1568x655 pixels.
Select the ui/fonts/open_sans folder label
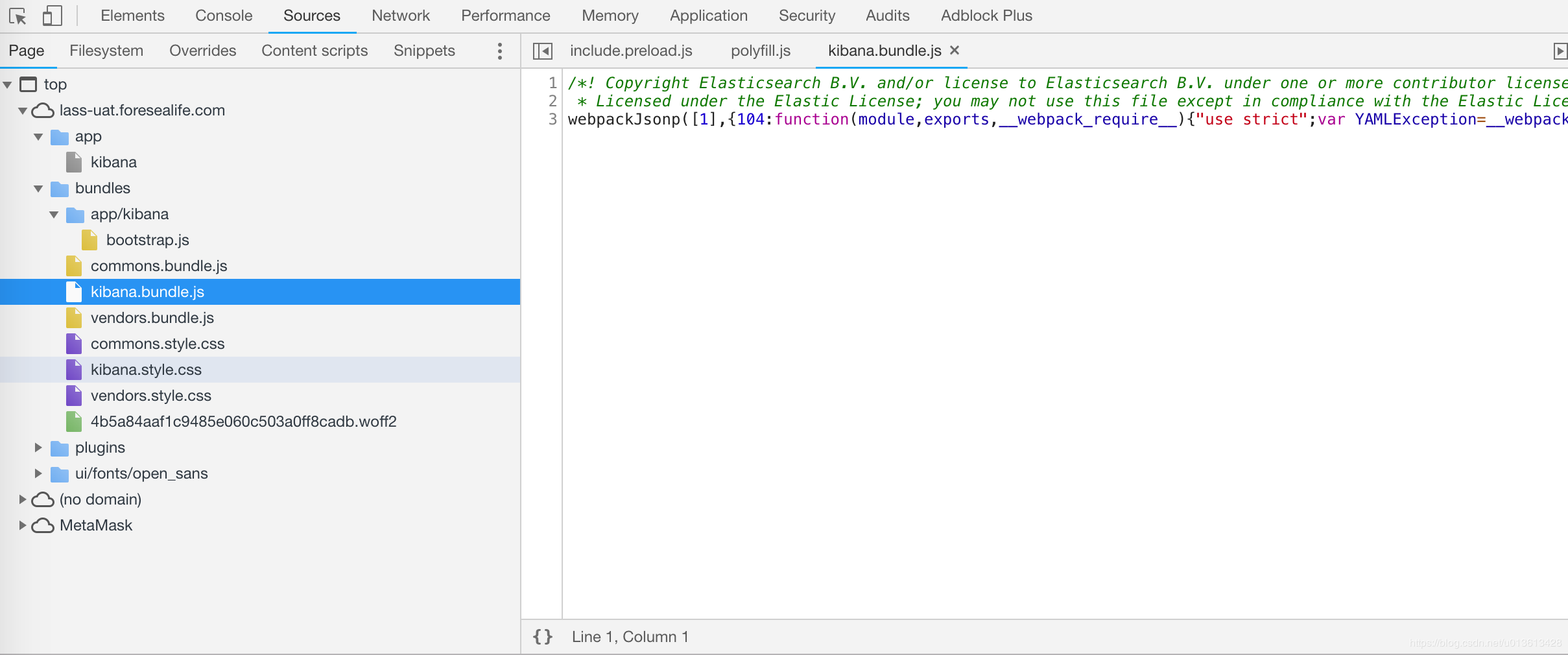[x=141, y=473]
